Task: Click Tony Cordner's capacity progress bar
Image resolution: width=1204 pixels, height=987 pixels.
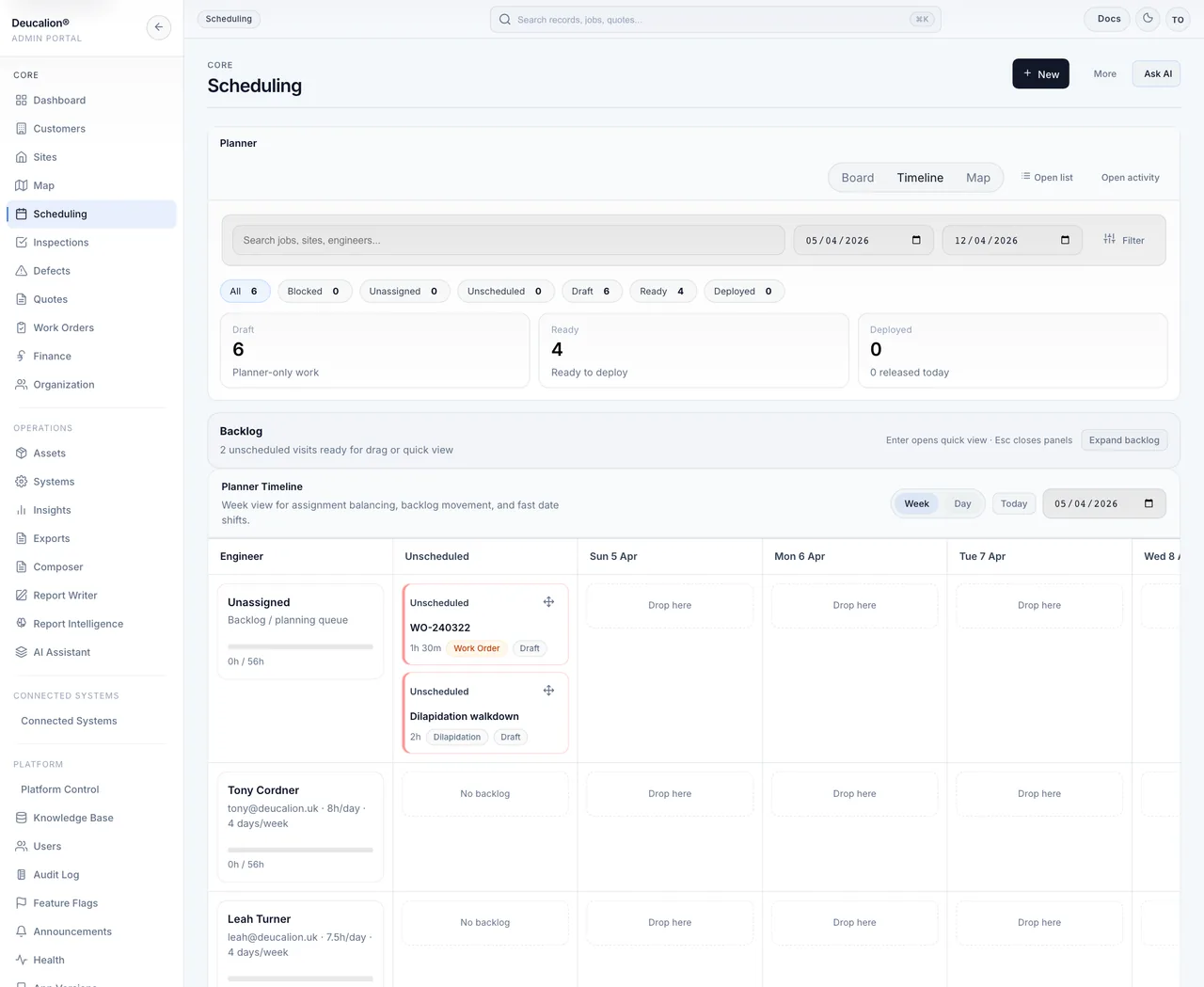Action: coord(300,850)
